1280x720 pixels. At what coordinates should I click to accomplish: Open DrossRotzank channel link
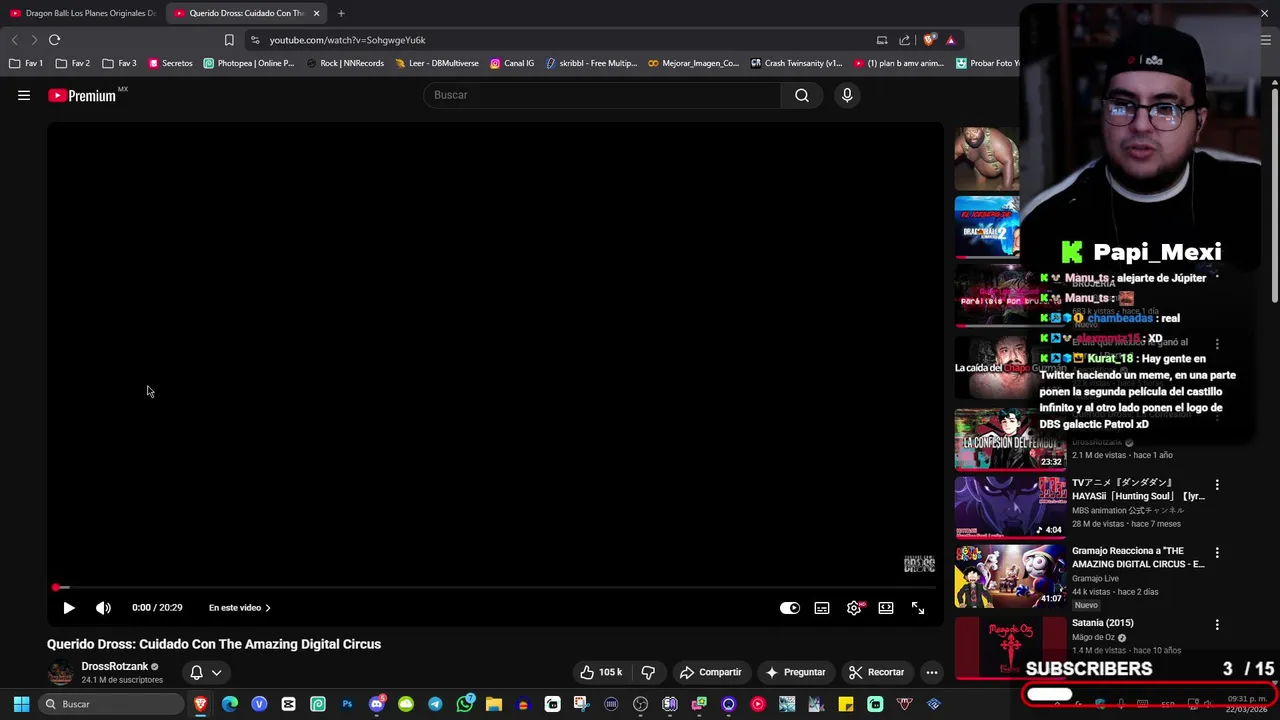point(115,666)
